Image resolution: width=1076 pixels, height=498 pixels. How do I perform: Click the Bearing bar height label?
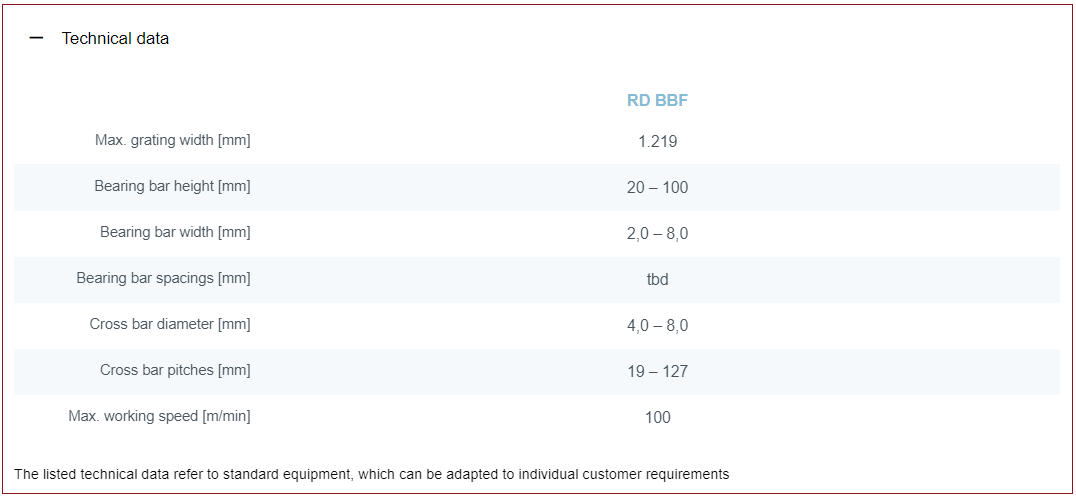[x=172, y=186]
